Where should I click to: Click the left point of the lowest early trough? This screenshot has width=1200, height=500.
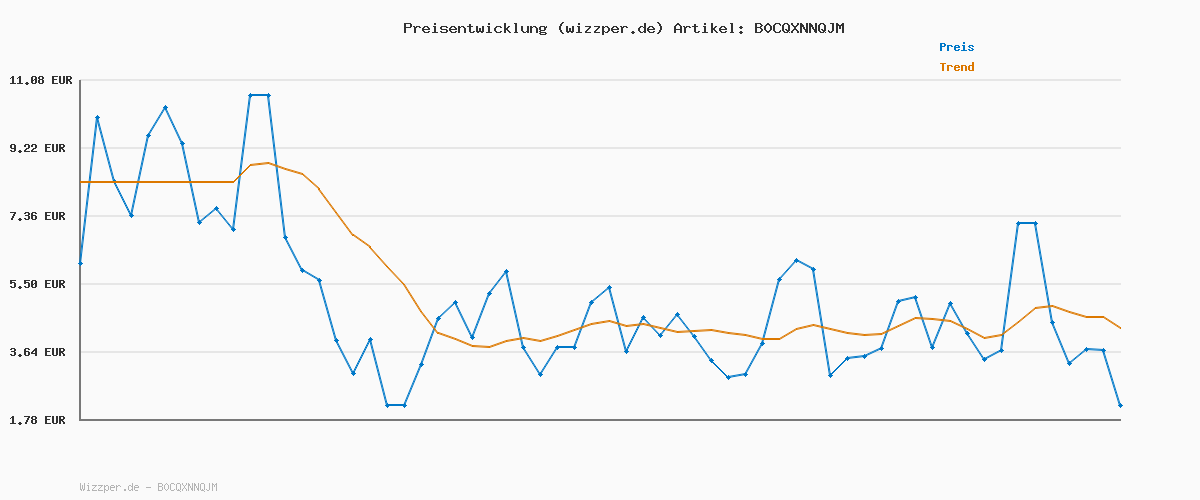tap(387, 405)
